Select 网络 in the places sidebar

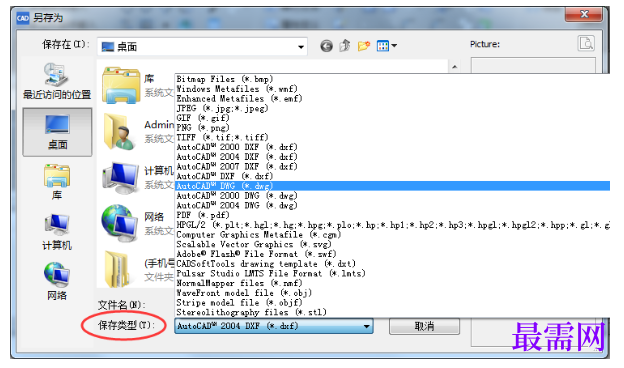[x=57, y=281]
